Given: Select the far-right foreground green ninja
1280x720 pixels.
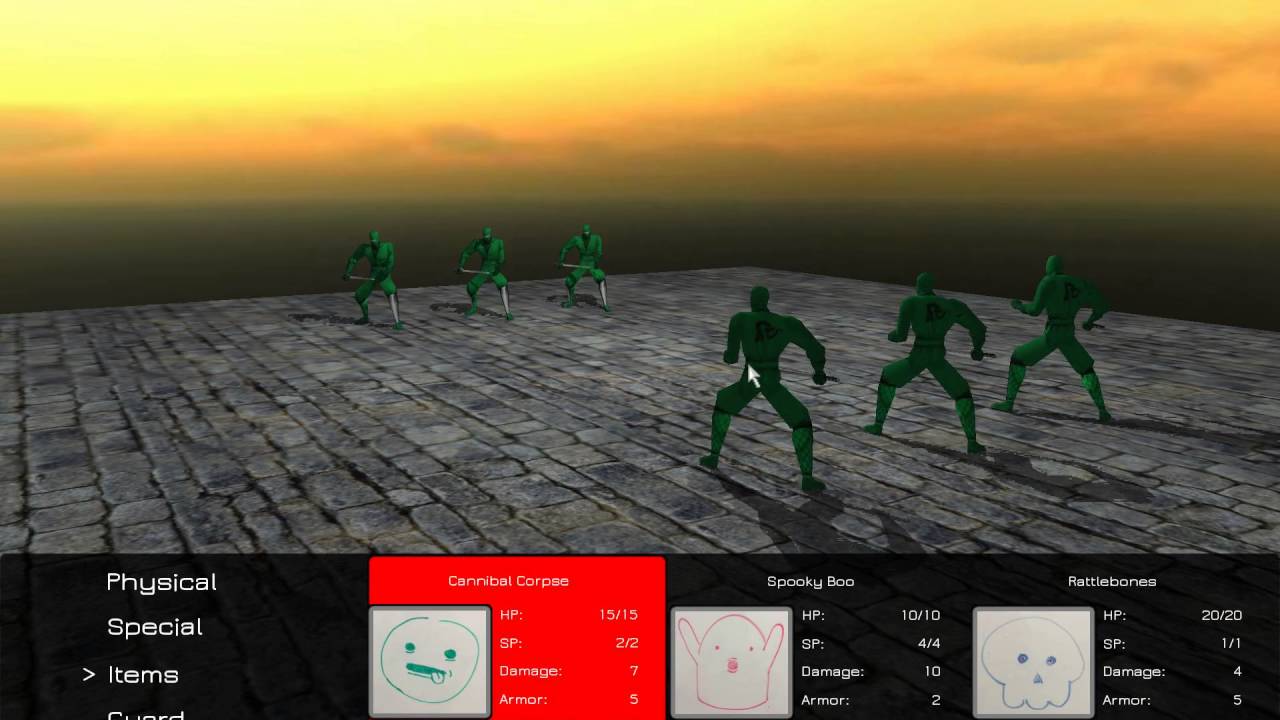Looking at the screenshot, I should tap(1058, 337).
